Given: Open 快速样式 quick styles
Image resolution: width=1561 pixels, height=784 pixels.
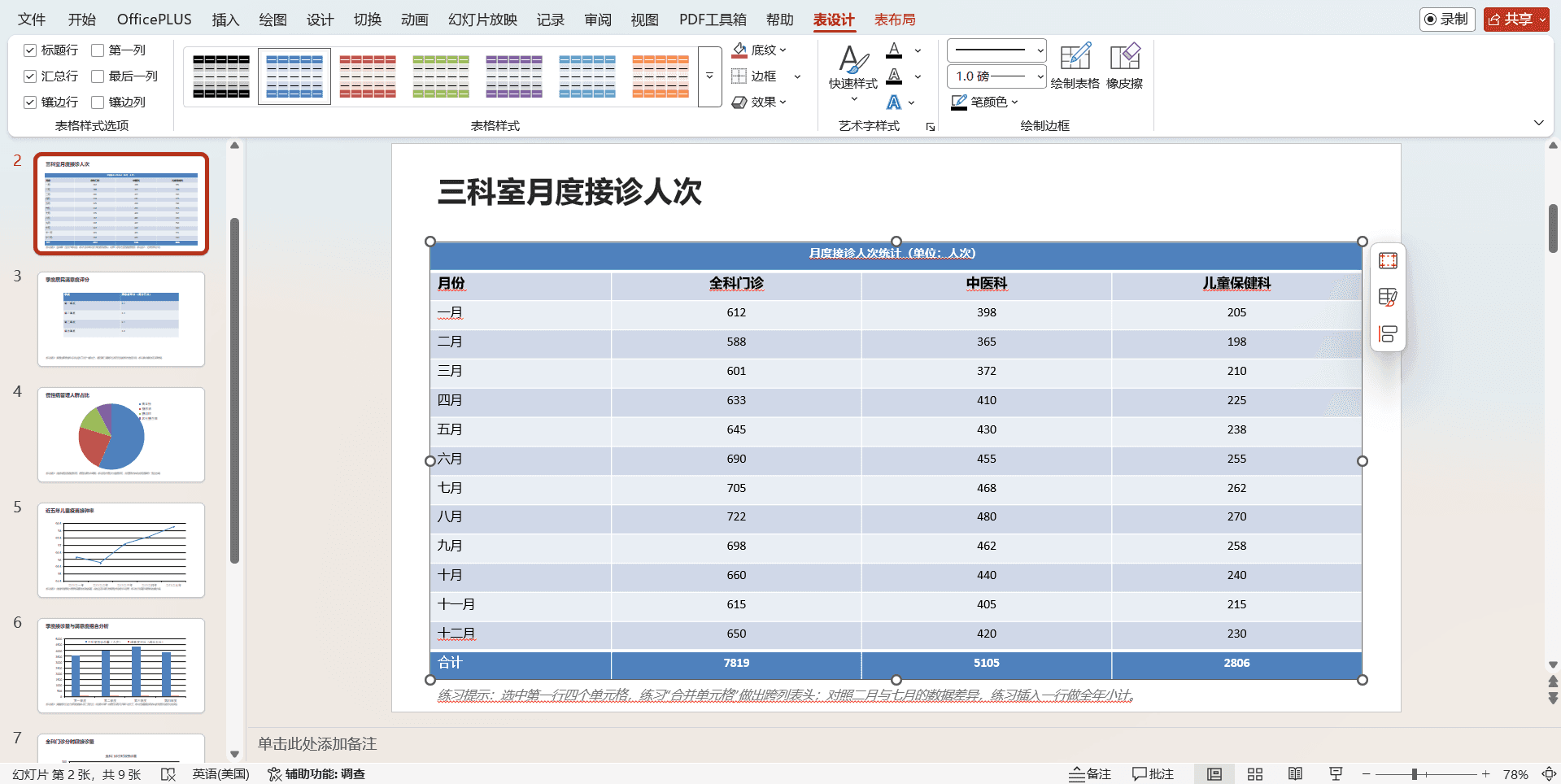Looking at the screenshot, I should tap(853, 75).
